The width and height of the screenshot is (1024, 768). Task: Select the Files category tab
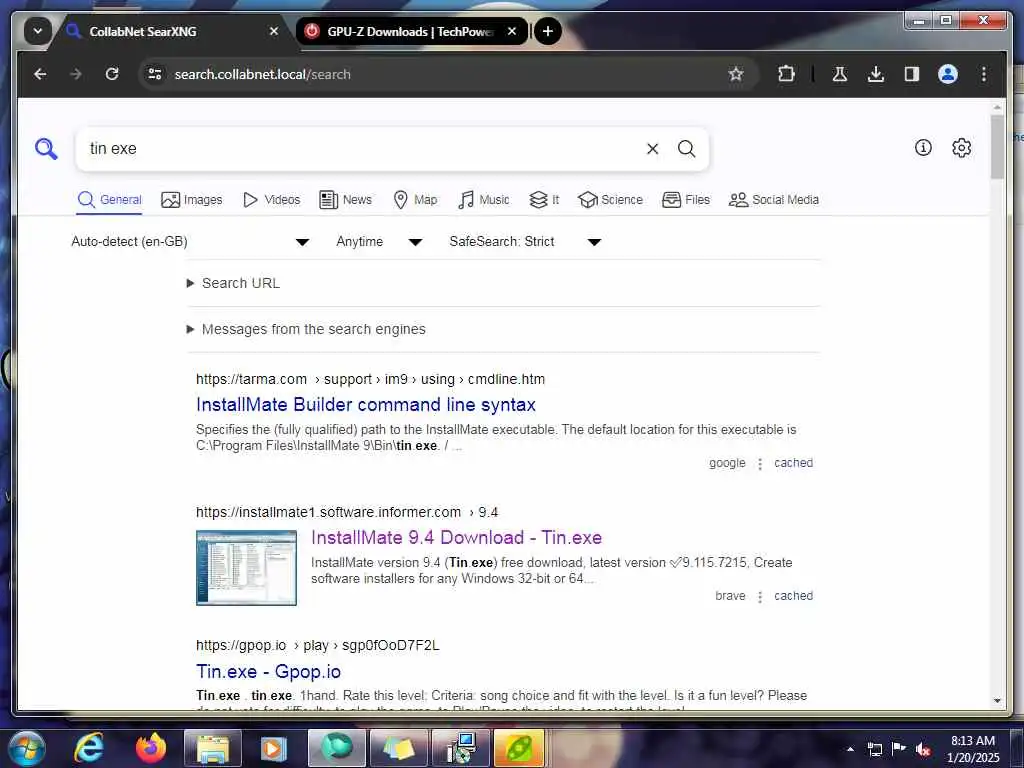pos(686,200)
